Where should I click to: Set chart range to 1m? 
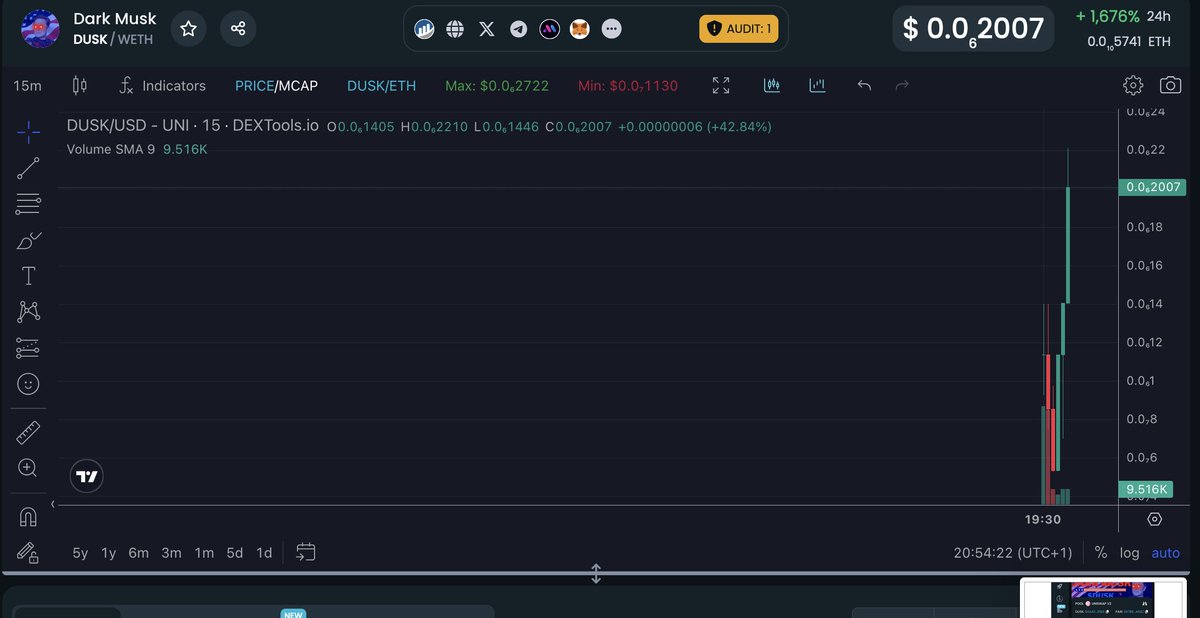(x=204, y=552)
